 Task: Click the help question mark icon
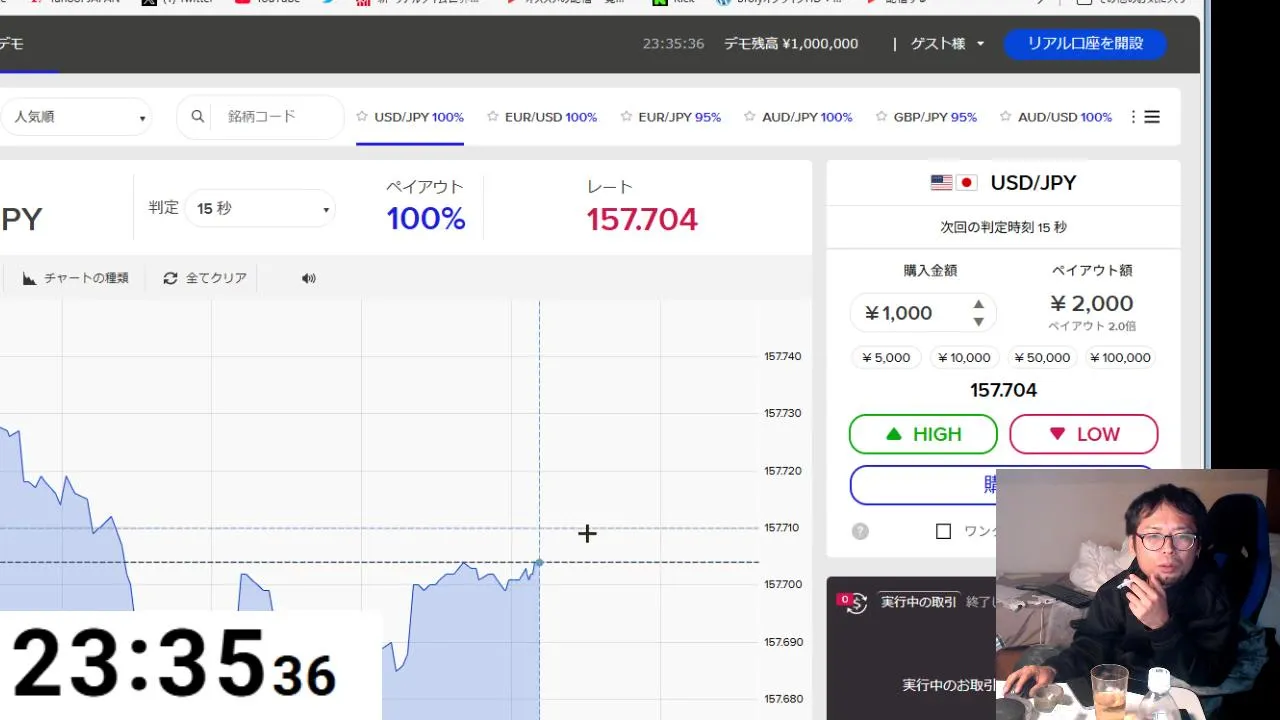point(860,531)
